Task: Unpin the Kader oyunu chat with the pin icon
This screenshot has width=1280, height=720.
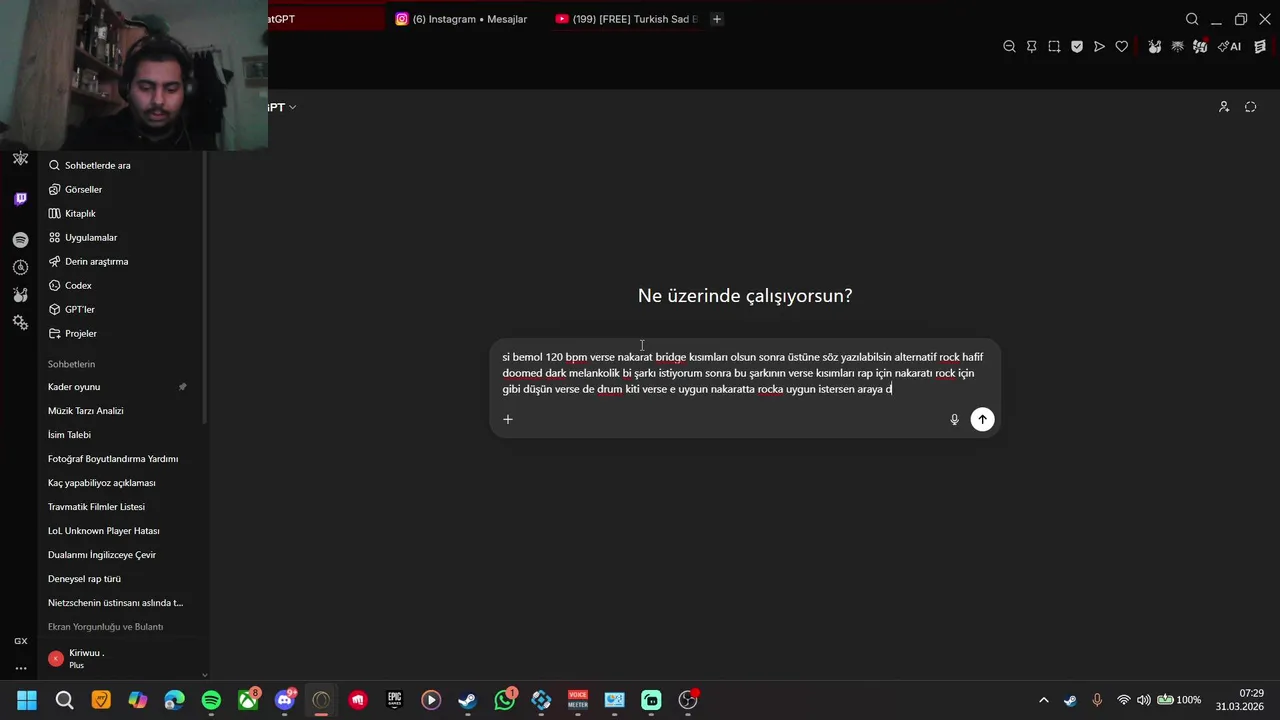Action: pos(182,387)
